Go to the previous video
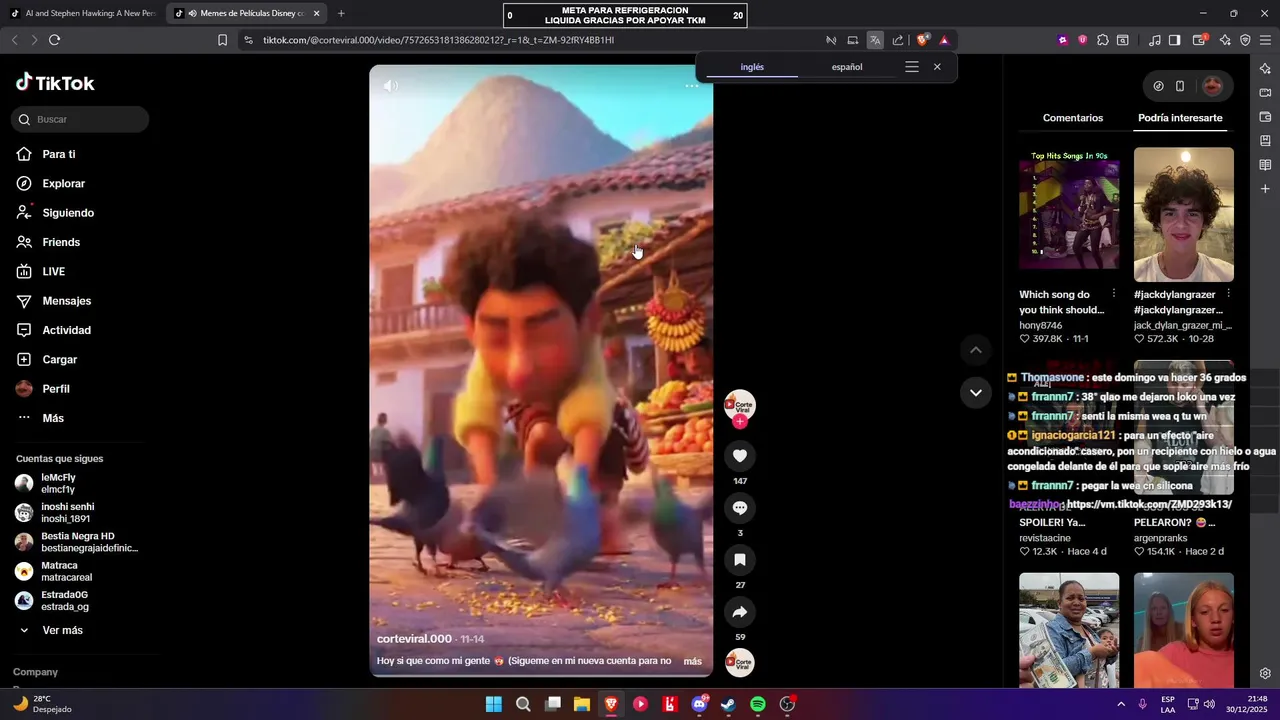Screen dimensions: 1280x720 tap(976, 350)
